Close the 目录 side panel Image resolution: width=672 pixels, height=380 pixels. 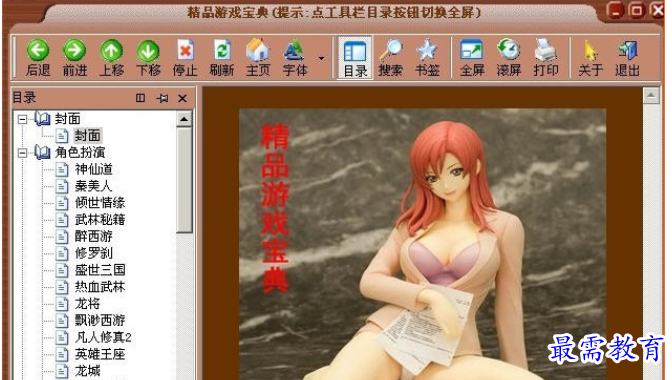[x=183, y=98]
